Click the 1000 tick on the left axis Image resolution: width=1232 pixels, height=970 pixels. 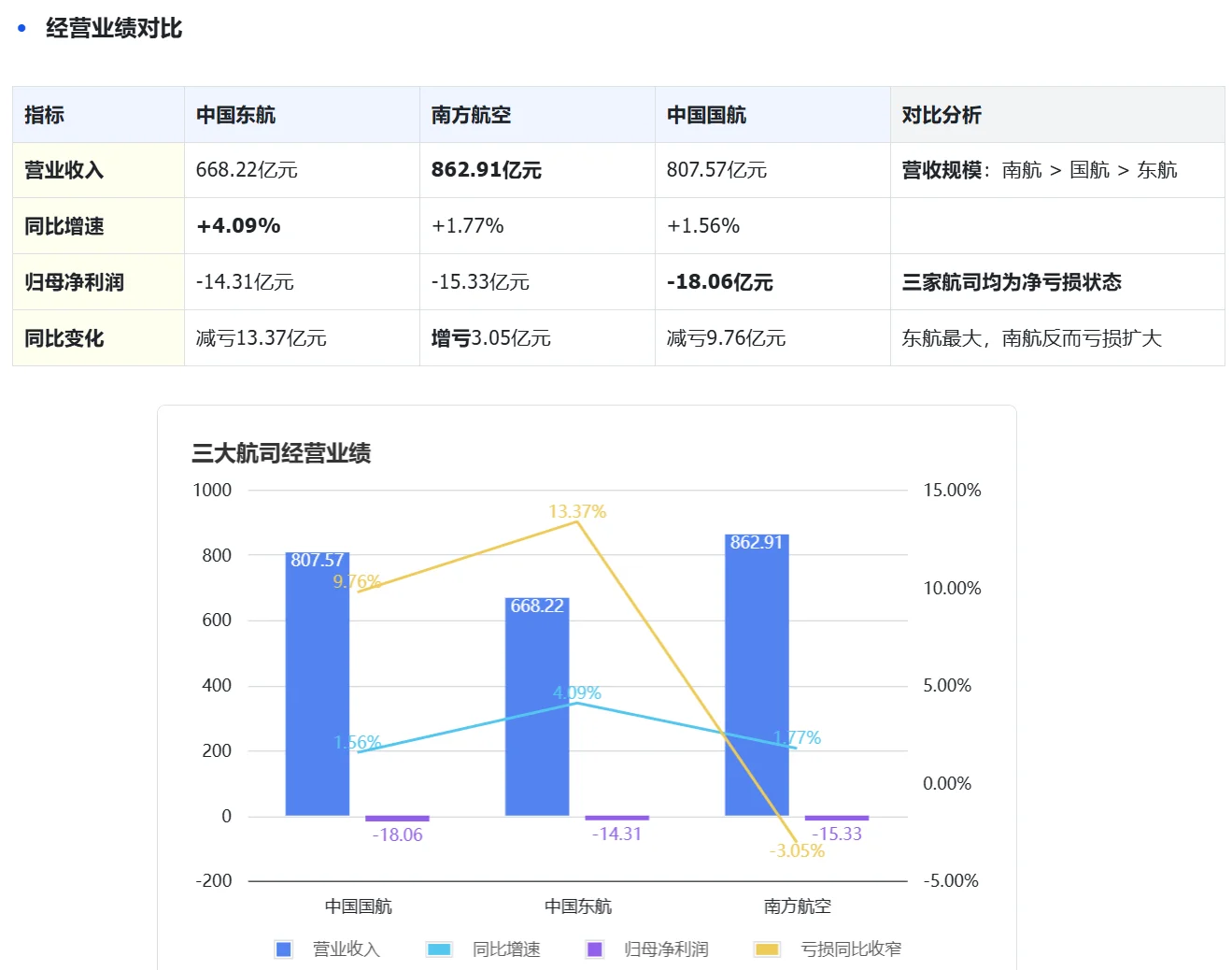(212, 490)
